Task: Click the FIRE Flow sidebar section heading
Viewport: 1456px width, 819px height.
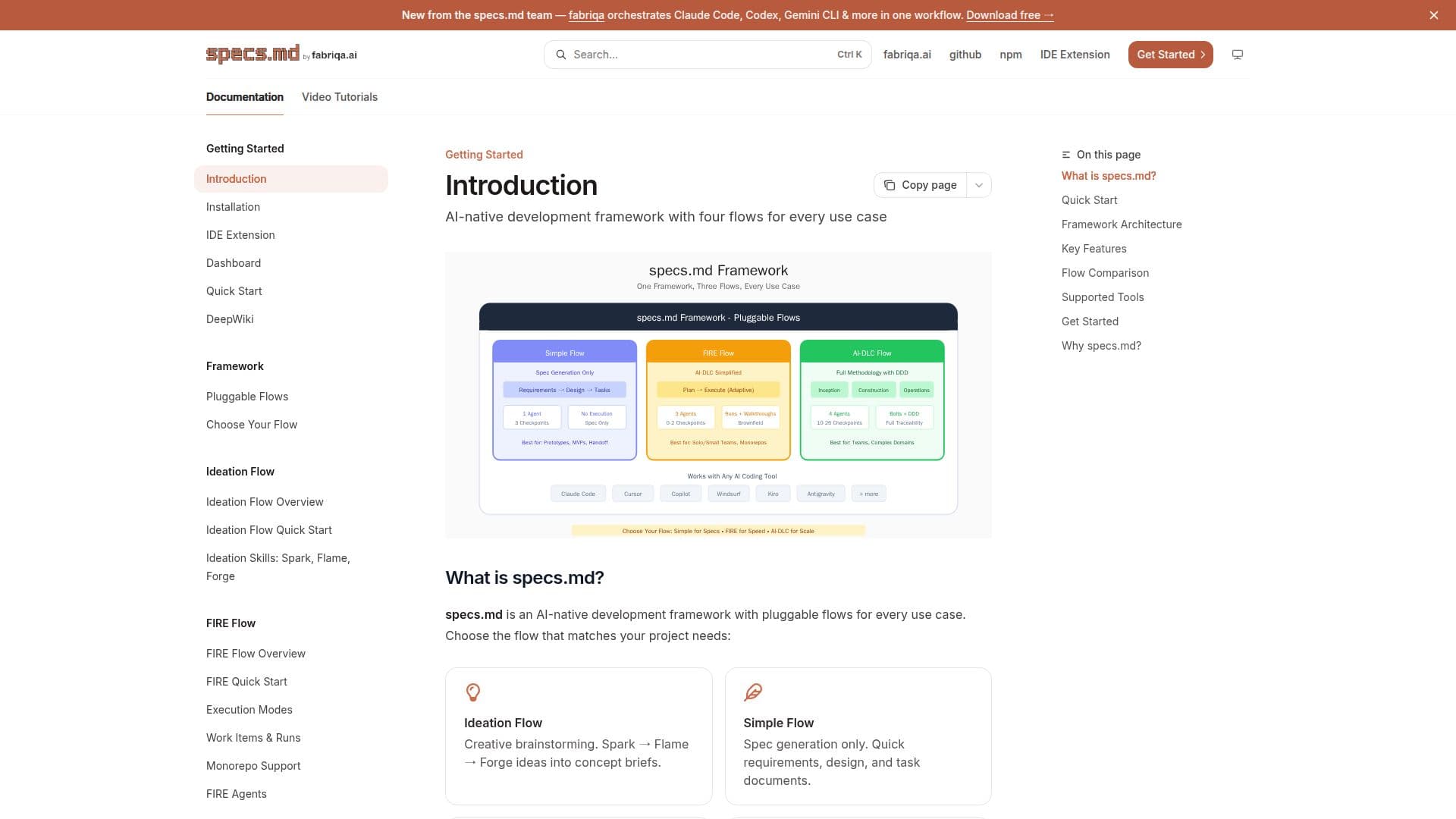Action: [x=231, y=623]
